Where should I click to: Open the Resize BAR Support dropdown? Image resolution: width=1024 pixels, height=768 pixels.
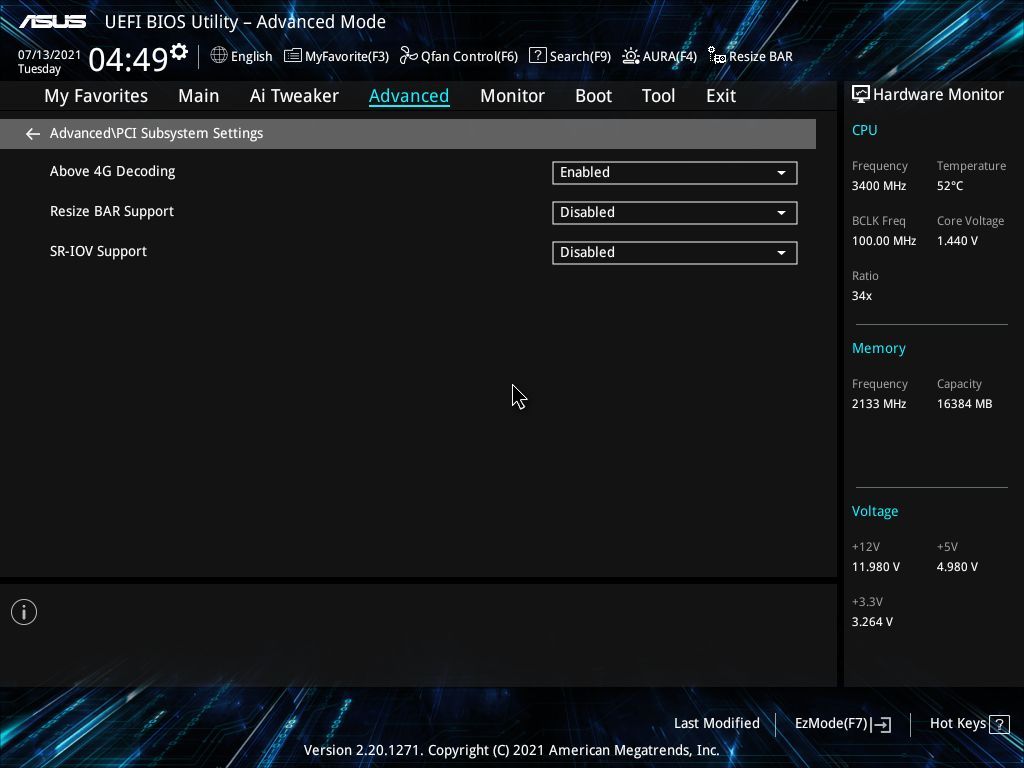[675, 213]
